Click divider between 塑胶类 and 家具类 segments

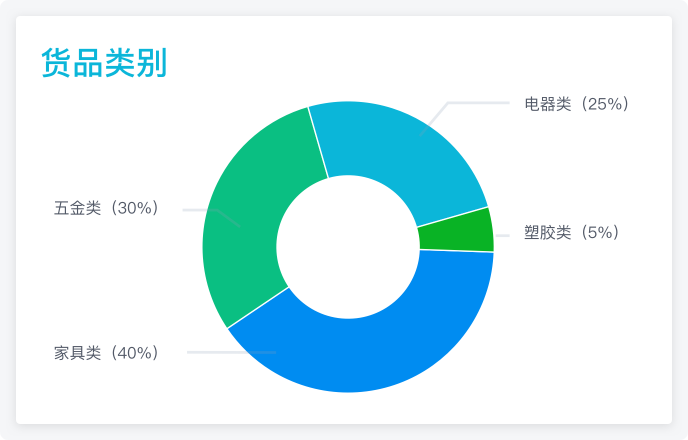(456, 251)
